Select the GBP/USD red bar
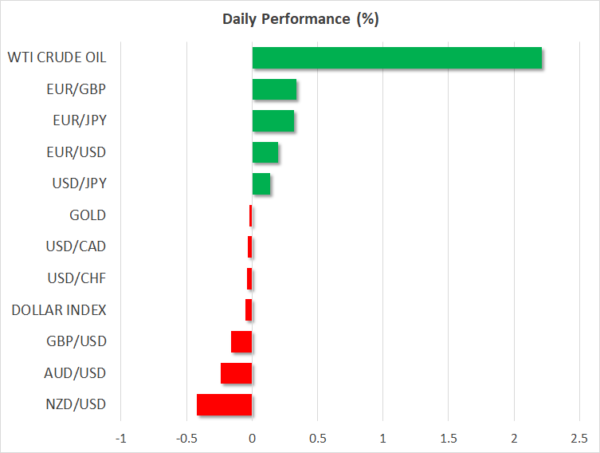The height and width of the screenshot is (453, 600). coord(241,341)
